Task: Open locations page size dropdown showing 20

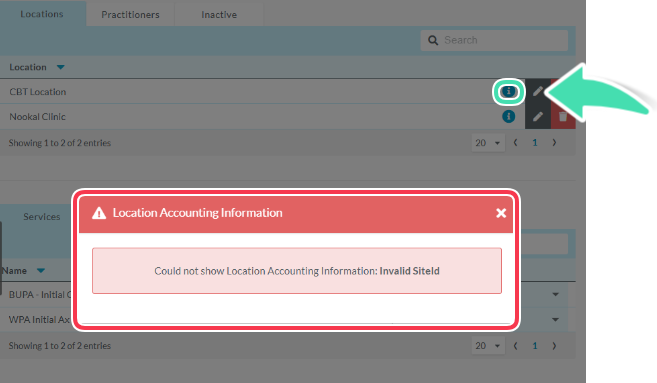Action: [x=488, y=143]
